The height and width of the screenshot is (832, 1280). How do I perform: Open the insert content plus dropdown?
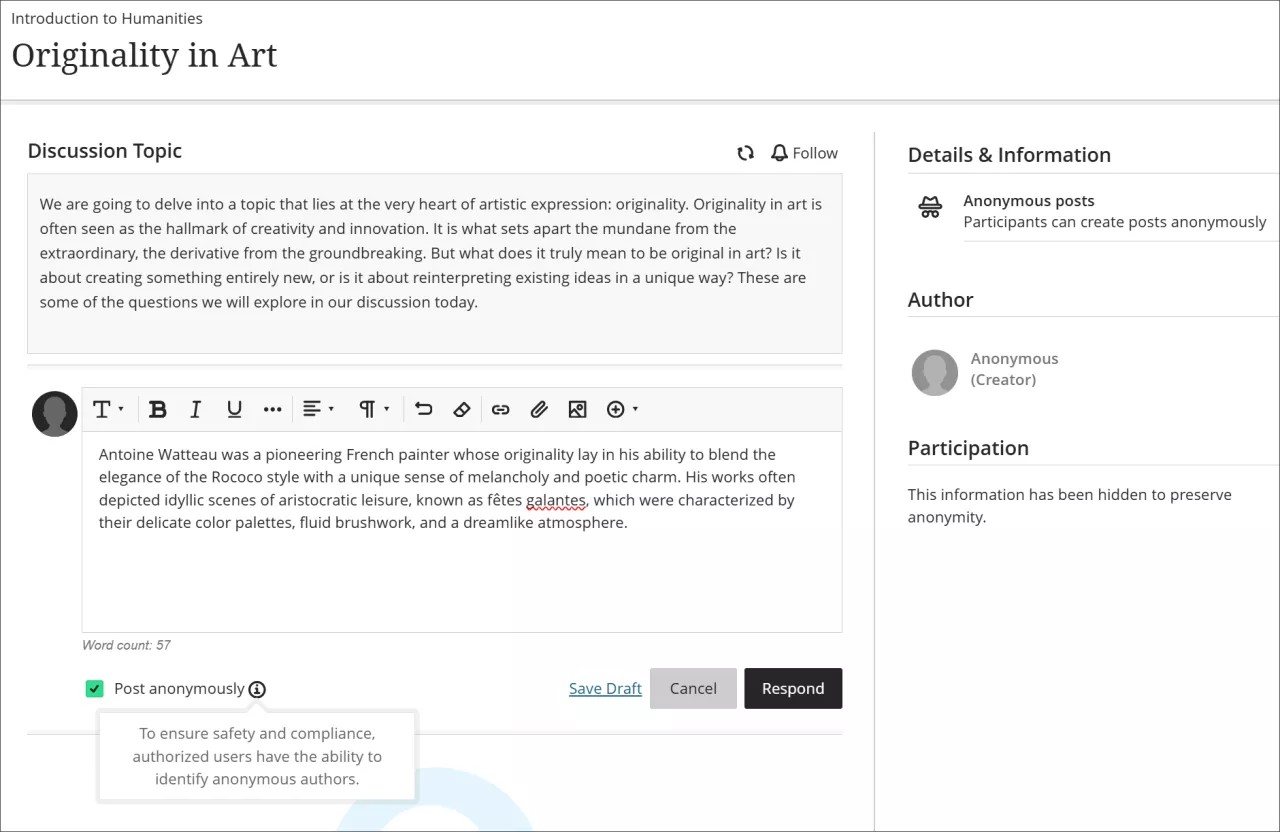coord(621,409)
